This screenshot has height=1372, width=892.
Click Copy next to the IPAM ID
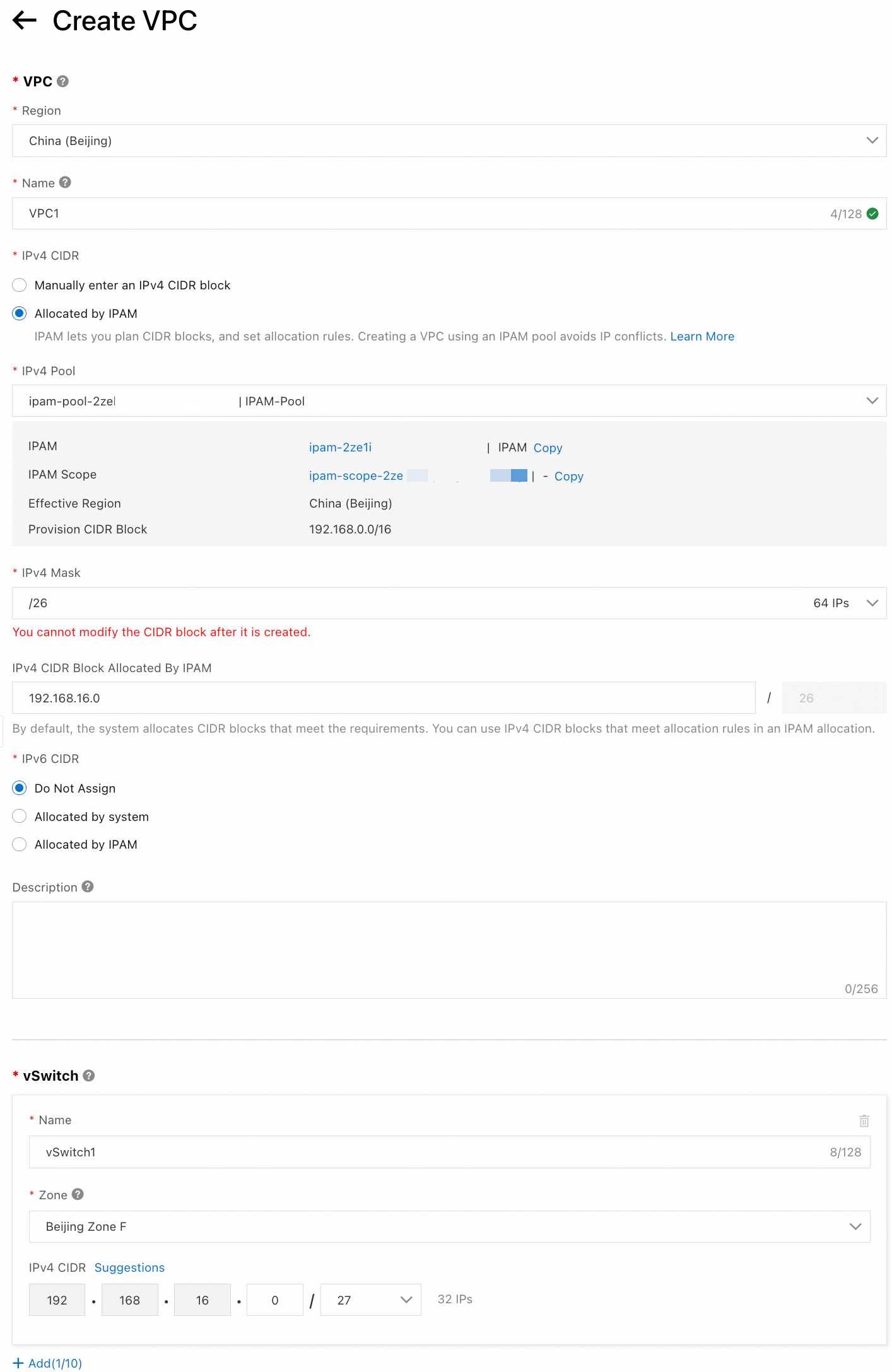click(548, 448)
